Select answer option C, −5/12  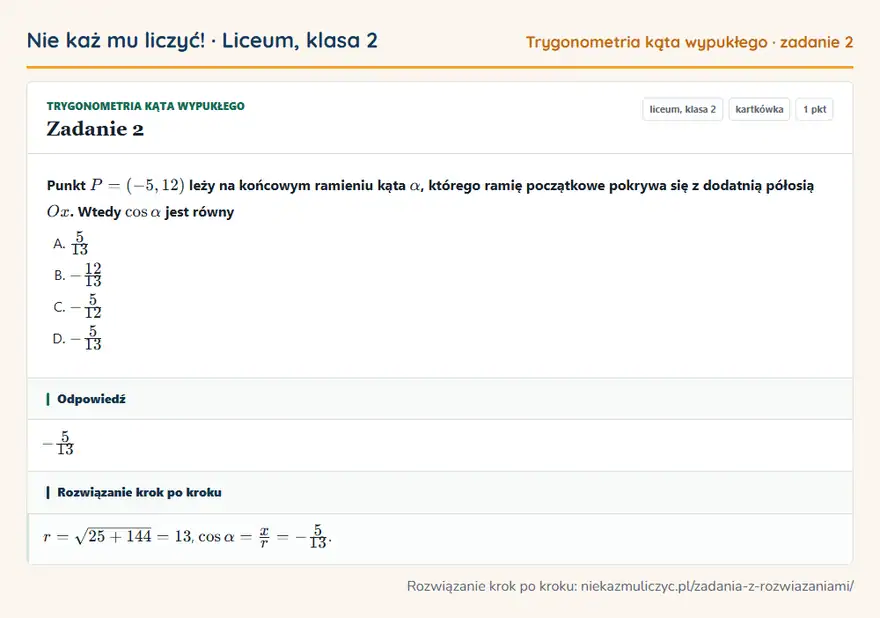click(x=77, y=307)
